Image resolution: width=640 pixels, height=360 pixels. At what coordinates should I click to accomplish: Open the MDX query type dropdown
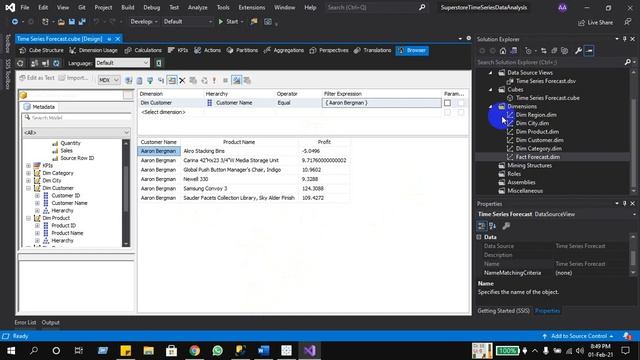(109, 80)
